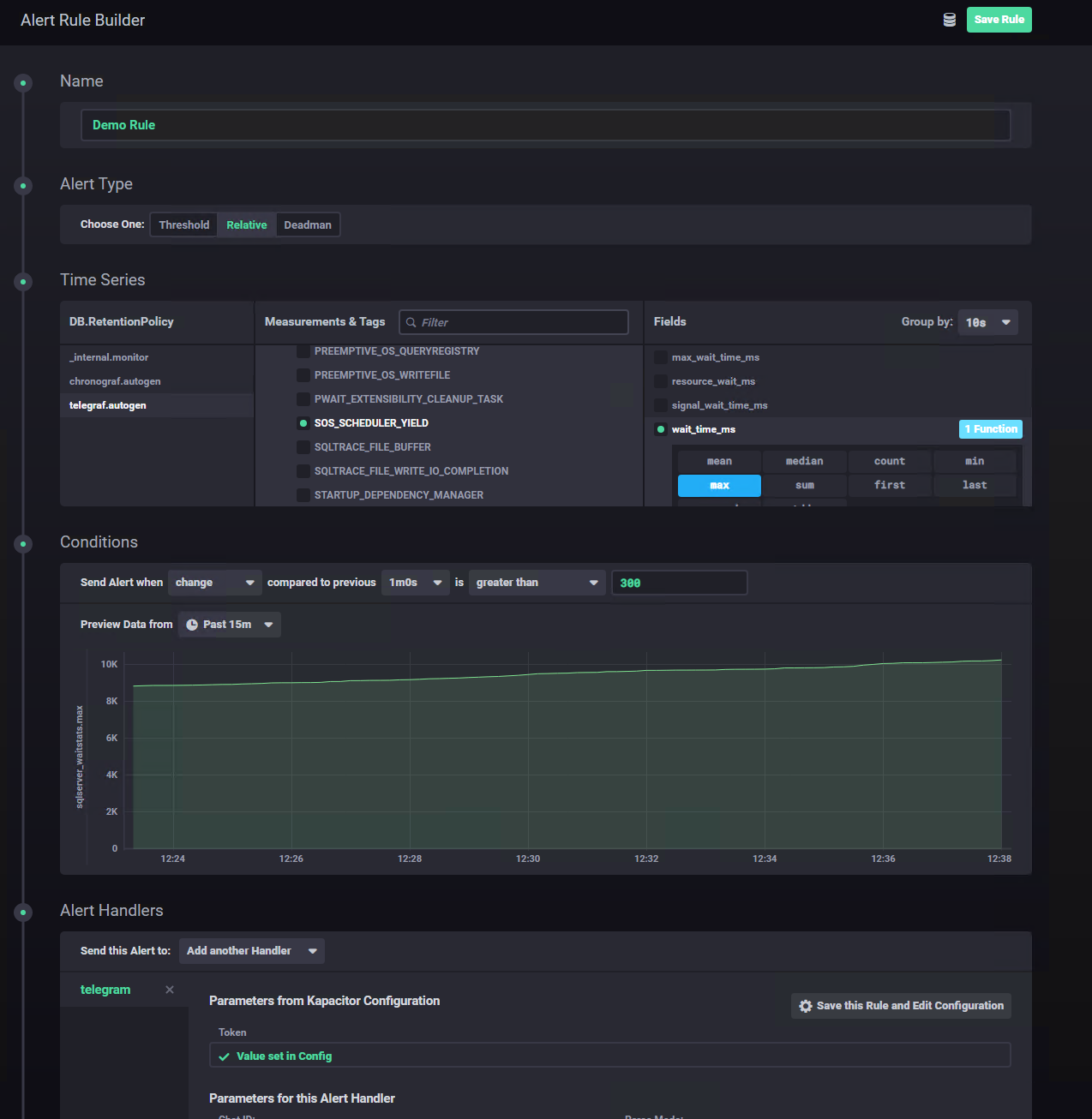This screenshot has height=1119, width=1092.
Task: Enable the max_wait_time_ms field
Action: 661,357
